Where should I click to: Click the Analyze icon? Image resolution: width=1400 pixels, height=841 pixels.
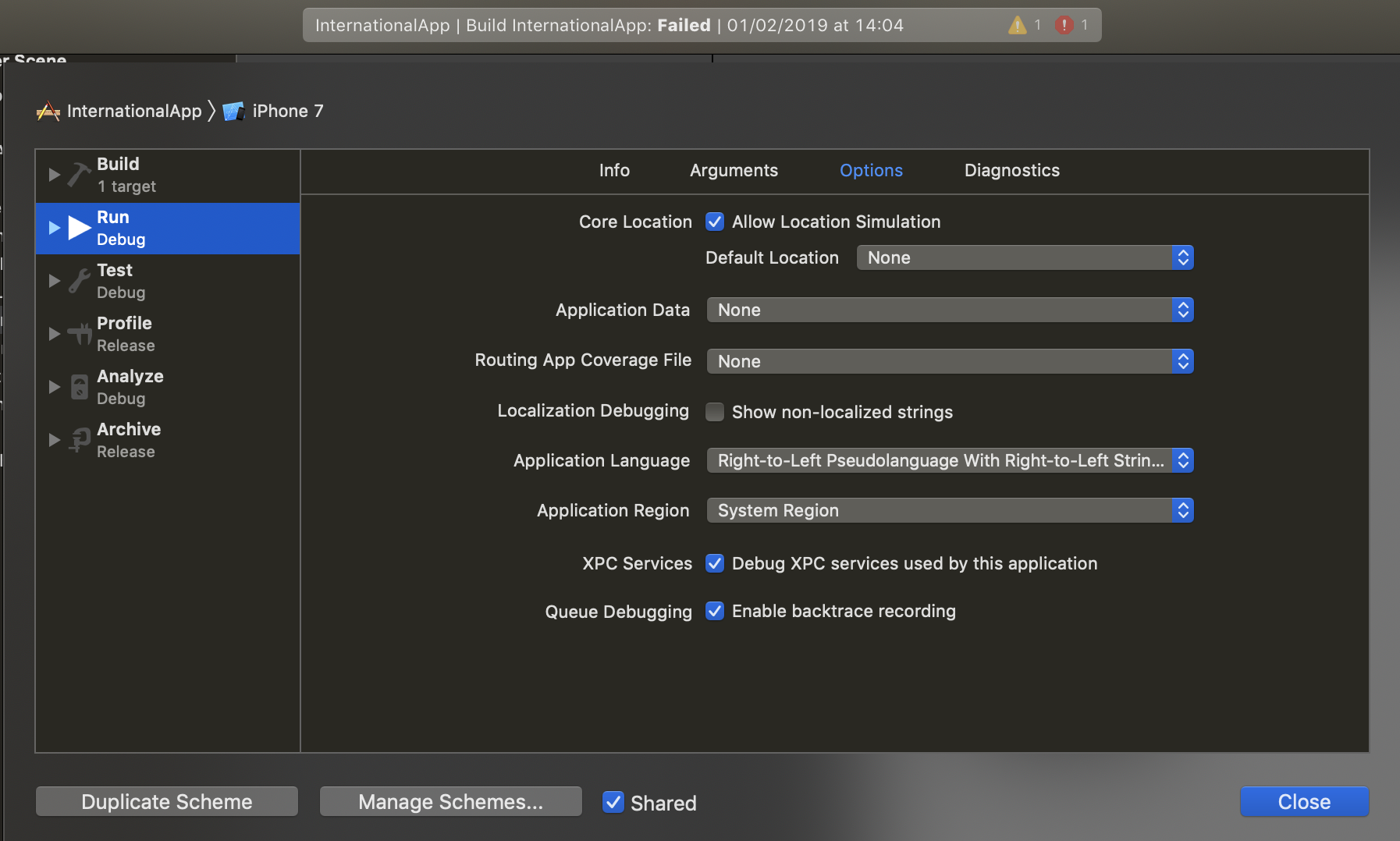pyautogui.click(x=80, y=387)
